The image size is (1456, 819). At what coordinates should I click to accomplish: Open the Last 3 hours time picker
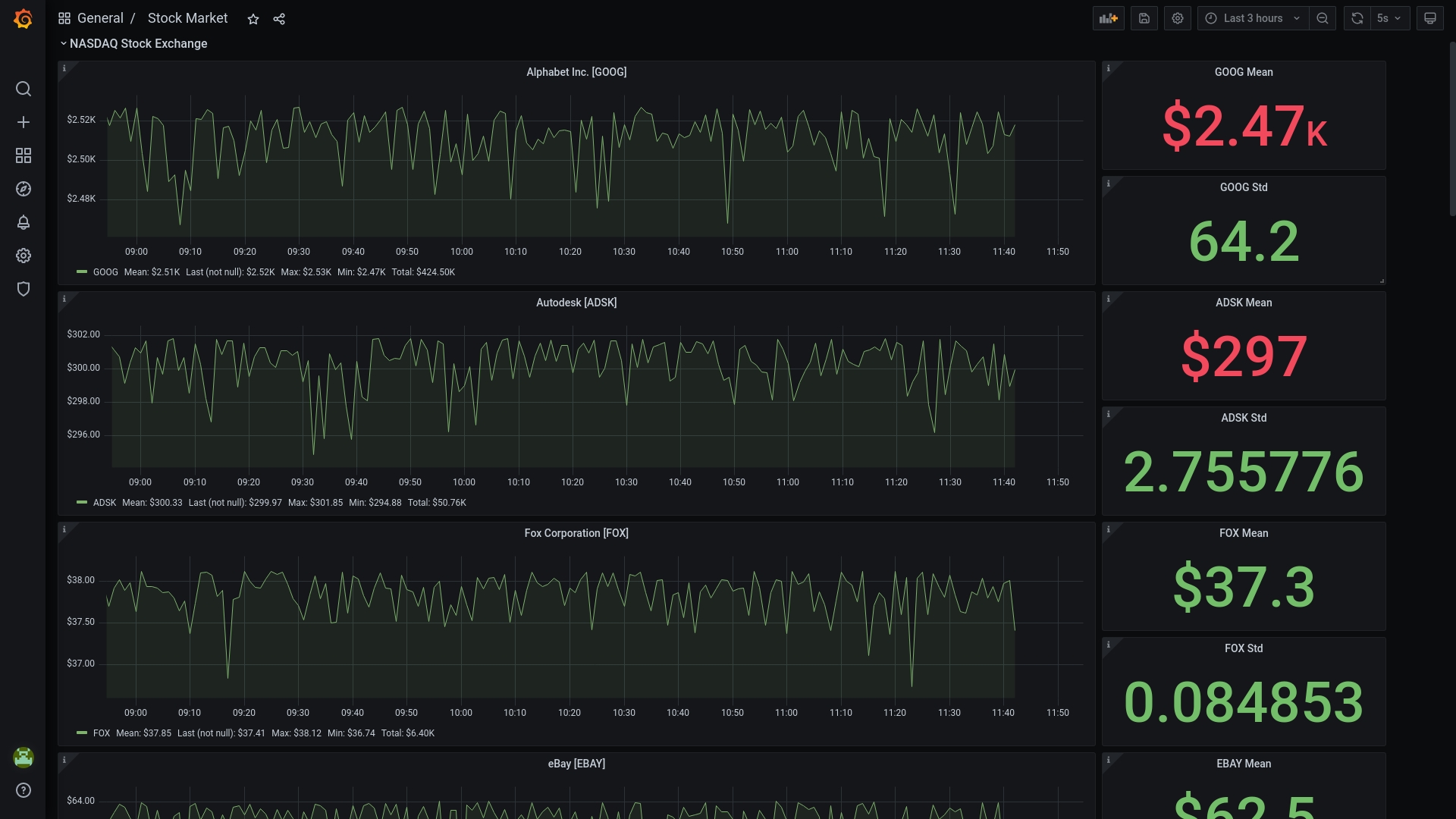click(1253, 18)
